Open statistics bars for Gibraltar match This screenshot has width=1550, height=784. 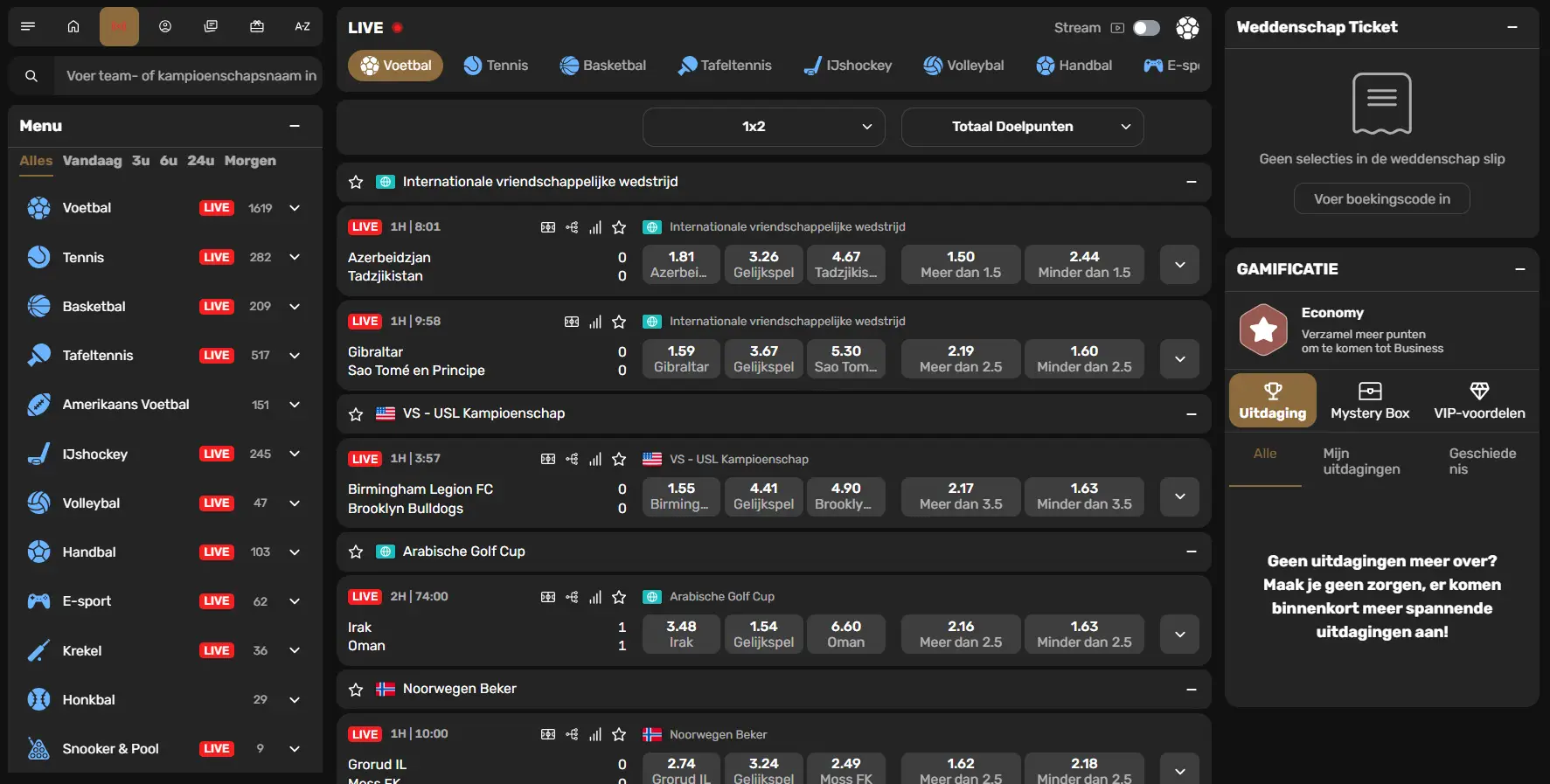595,322
